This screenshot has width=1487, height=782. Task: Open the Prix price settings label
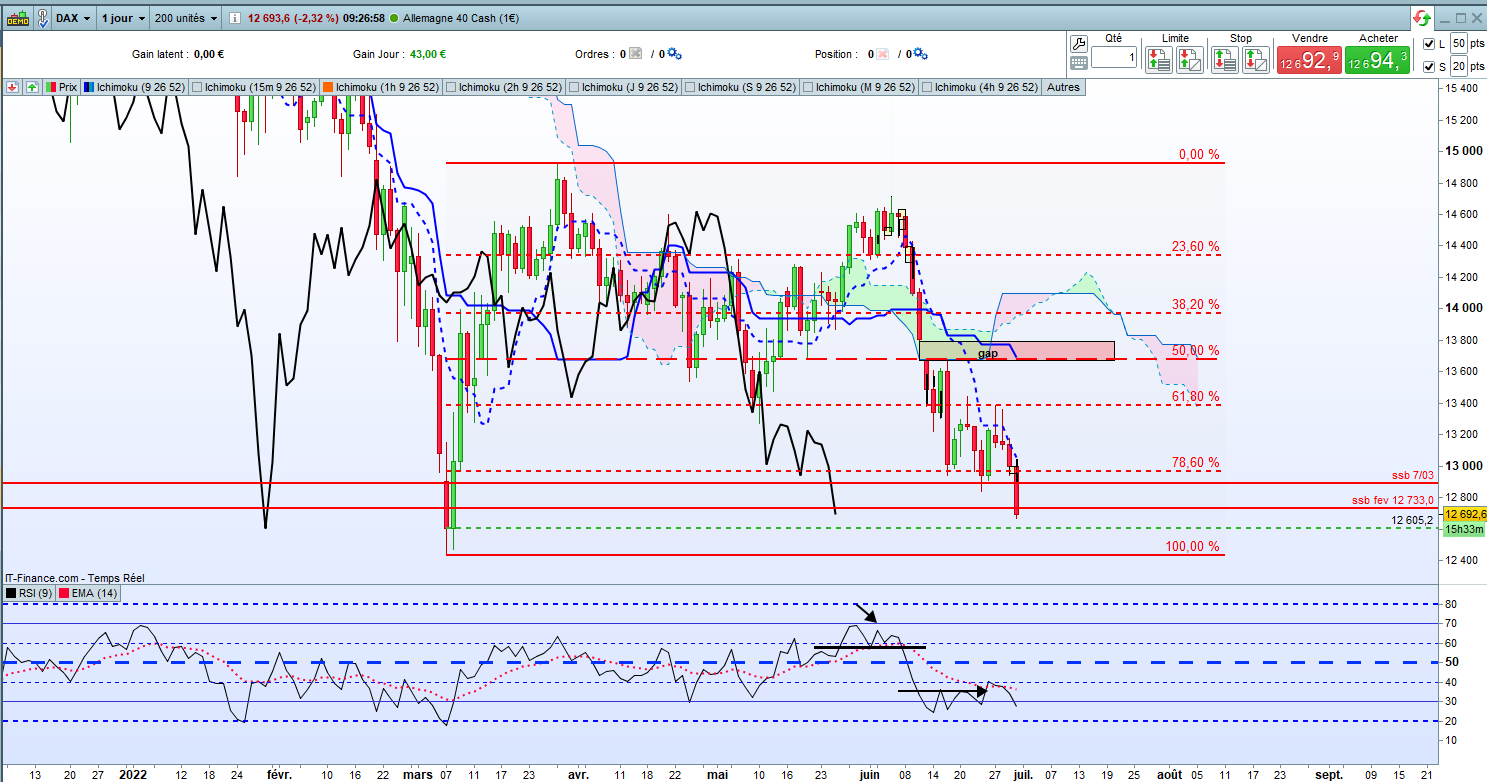(x=68, y=87)
